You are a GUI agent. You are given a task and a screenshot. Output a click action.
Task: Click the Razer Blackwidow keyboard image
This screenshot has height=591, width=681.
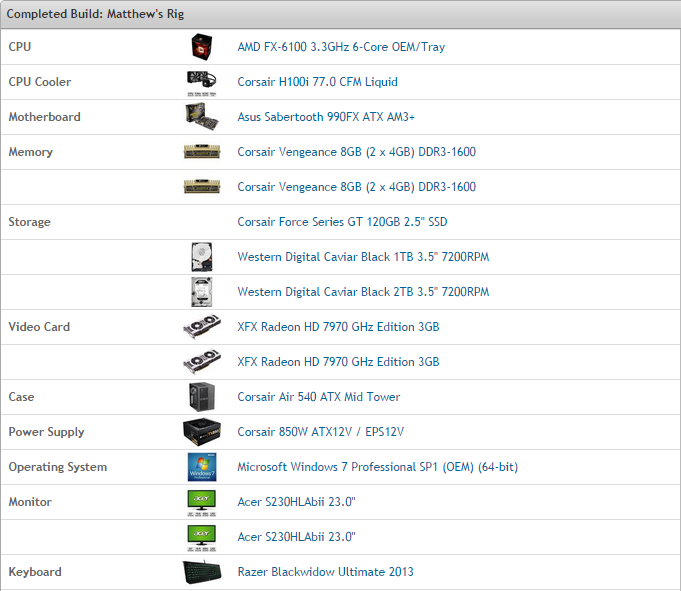(x=202, y=572)
